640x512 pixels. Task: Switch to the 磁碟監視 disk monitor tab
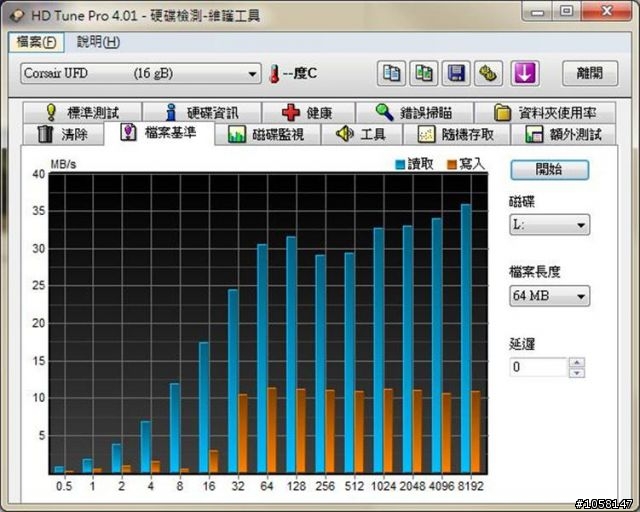pos(267,134)
